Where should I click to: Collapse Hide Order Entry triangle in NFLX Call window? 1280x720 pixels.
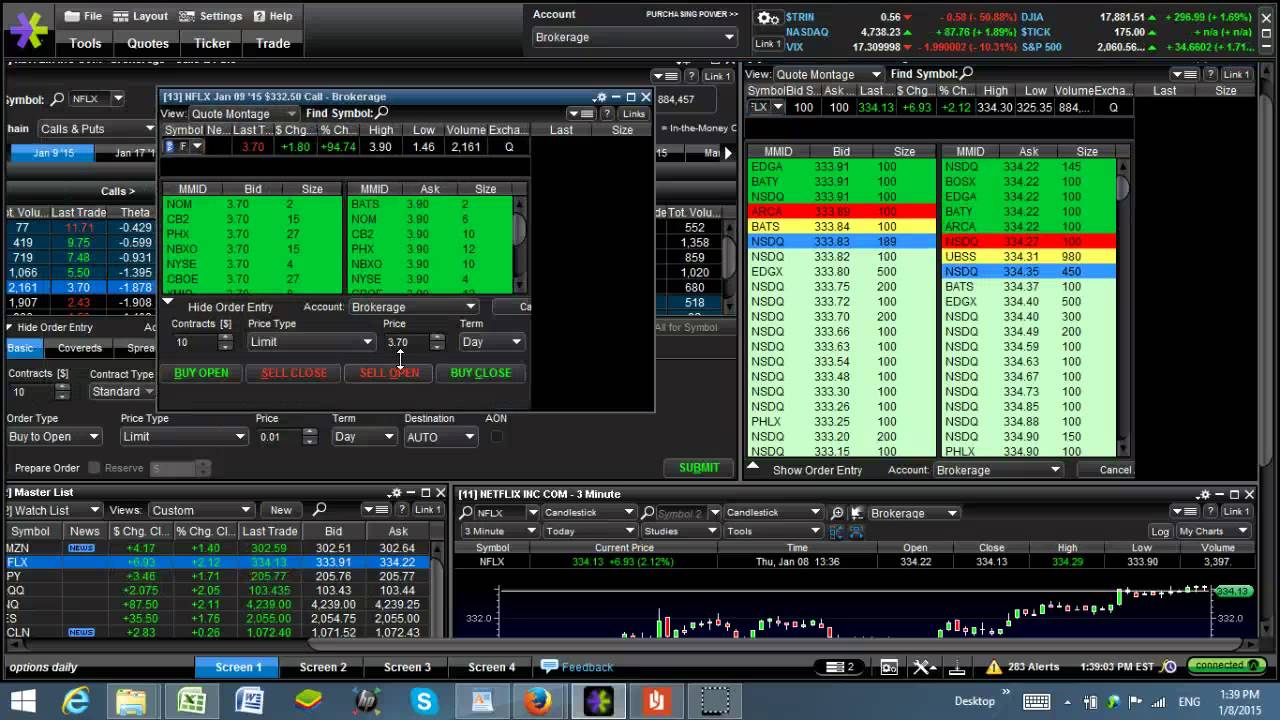[168, 302]
